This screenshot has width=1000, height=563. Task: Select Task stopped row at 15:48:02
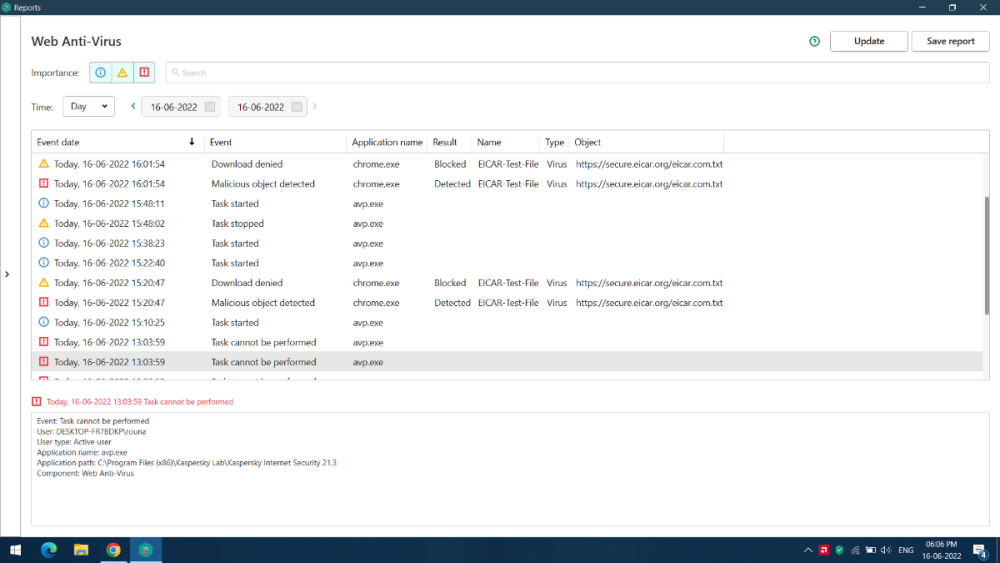(x=507, y=223)
